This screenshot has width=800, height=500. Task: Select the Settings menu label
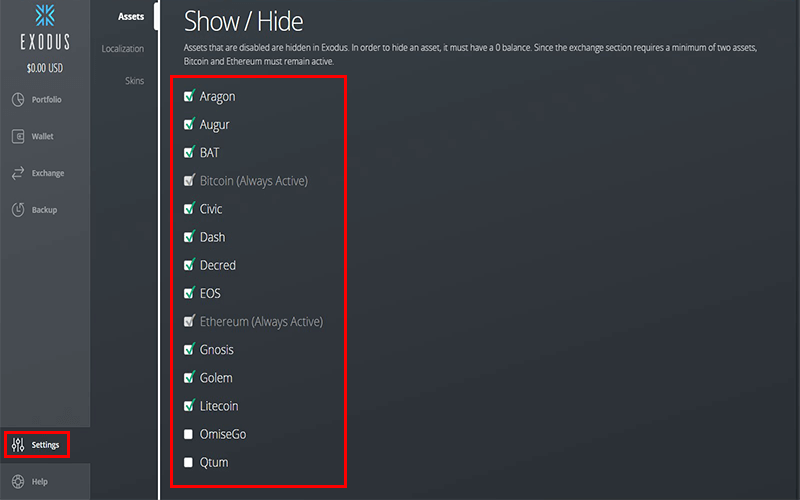click(x=45, y=445)
